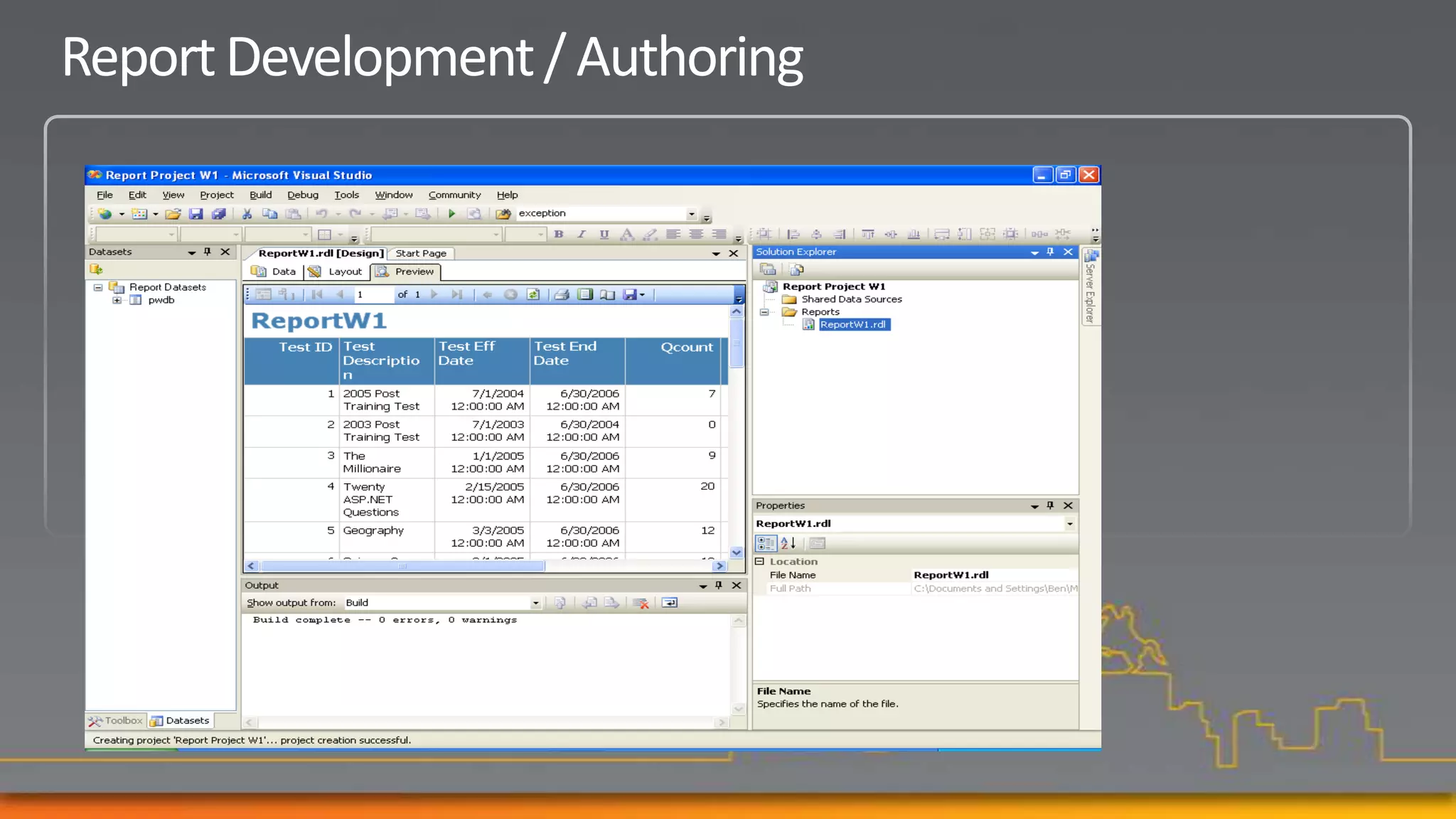
Task: Select the Preview tab
Action: [405, 272]
